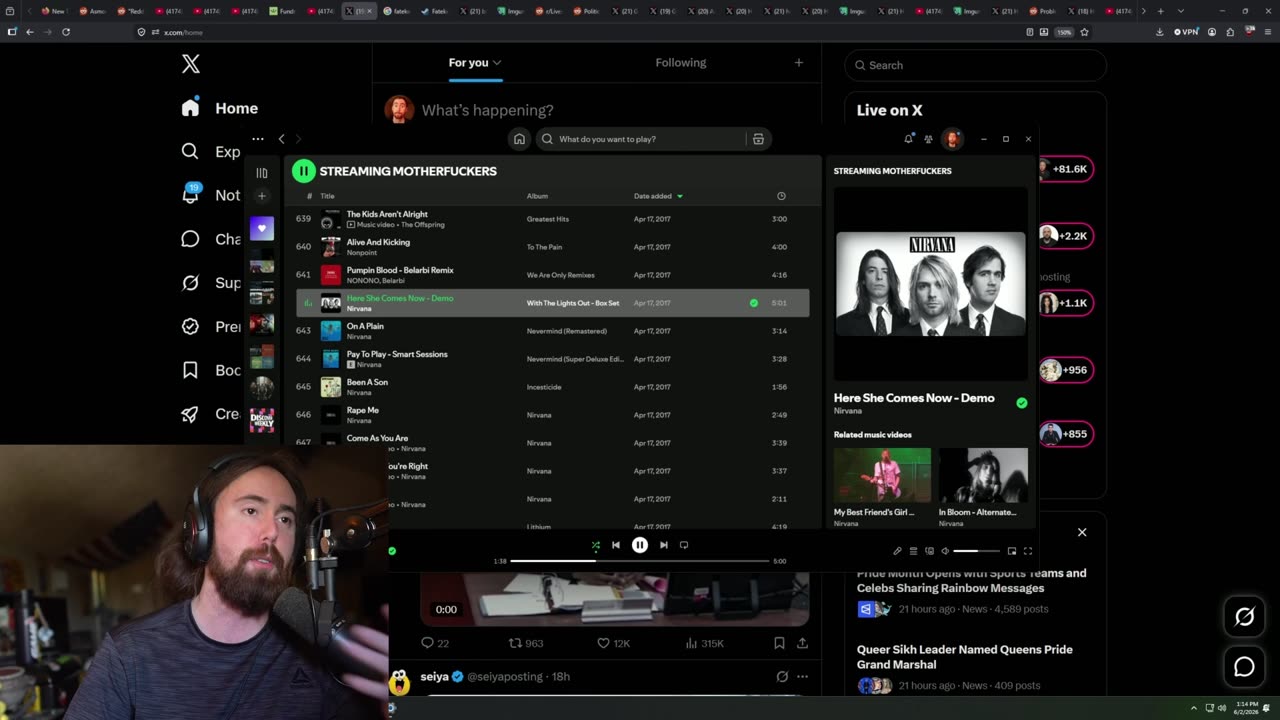This screenshot has width=1280, height=720.
Task: Open album With The Lights Out - Box Set
Action: 573,303
